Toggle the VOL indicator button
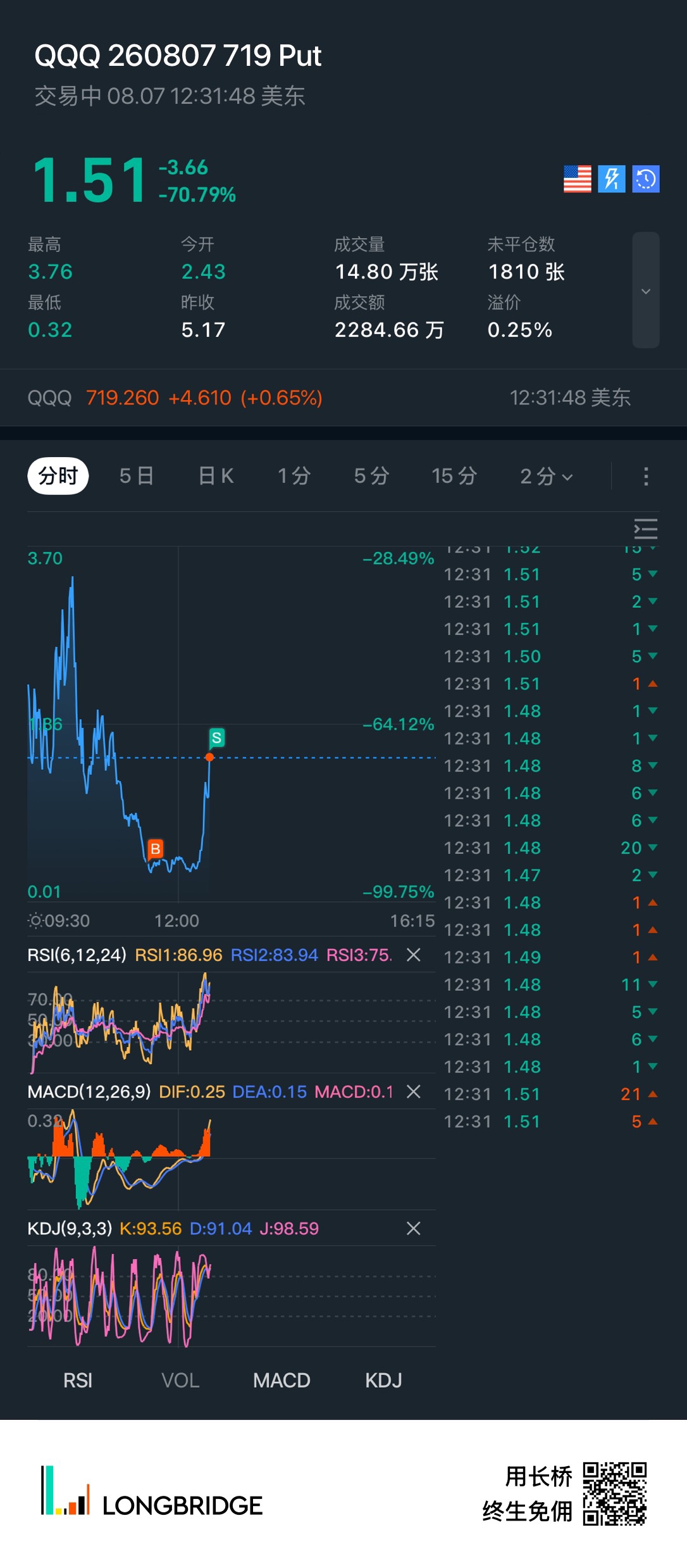 coord(180,1380)
